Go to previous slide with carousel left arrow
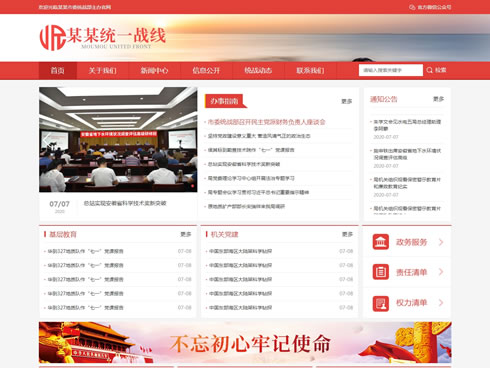Image resolution: width=490 pixels, height=368 pixels. click(46, 139)
